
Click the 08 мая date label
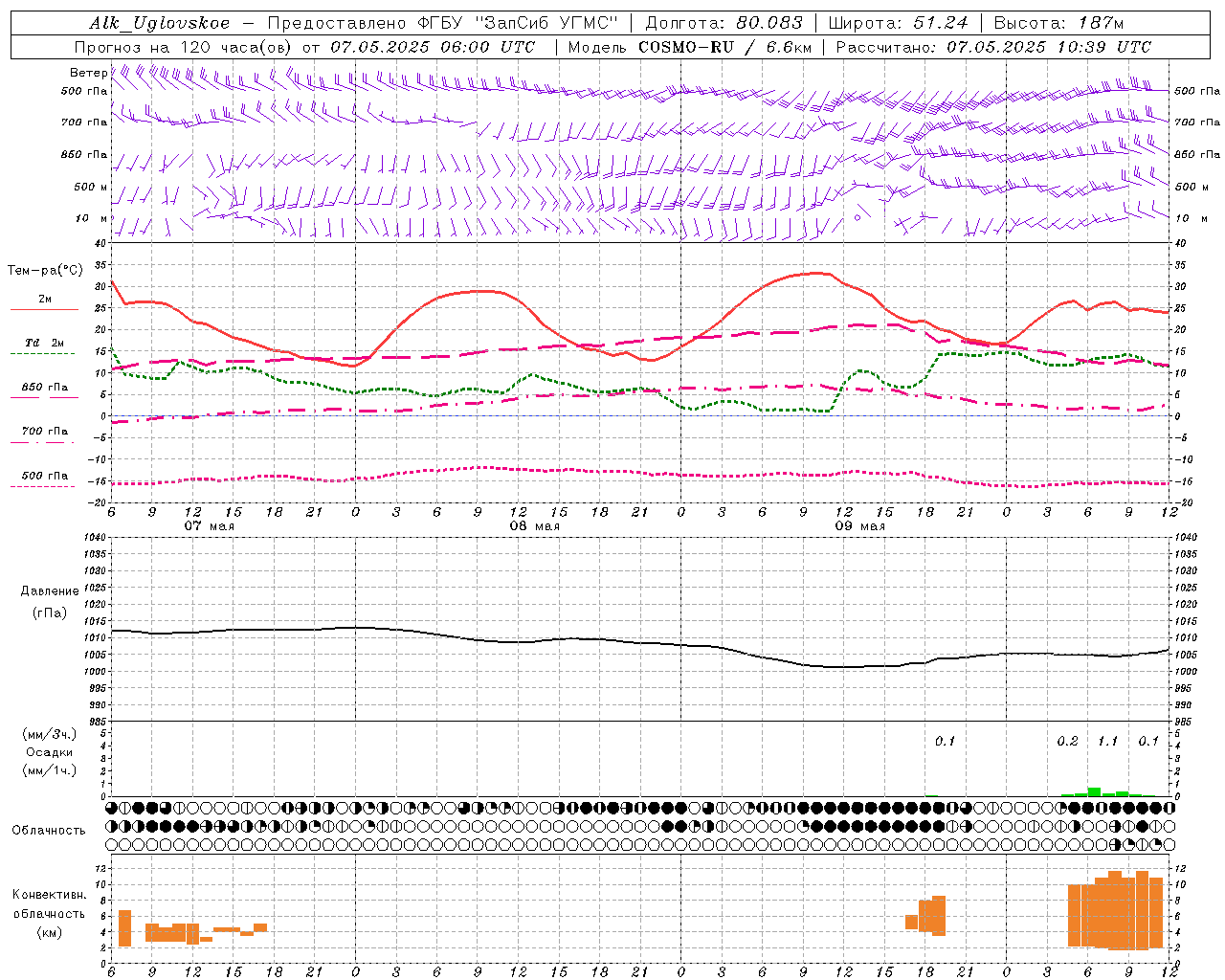click(x=534, y=526)
